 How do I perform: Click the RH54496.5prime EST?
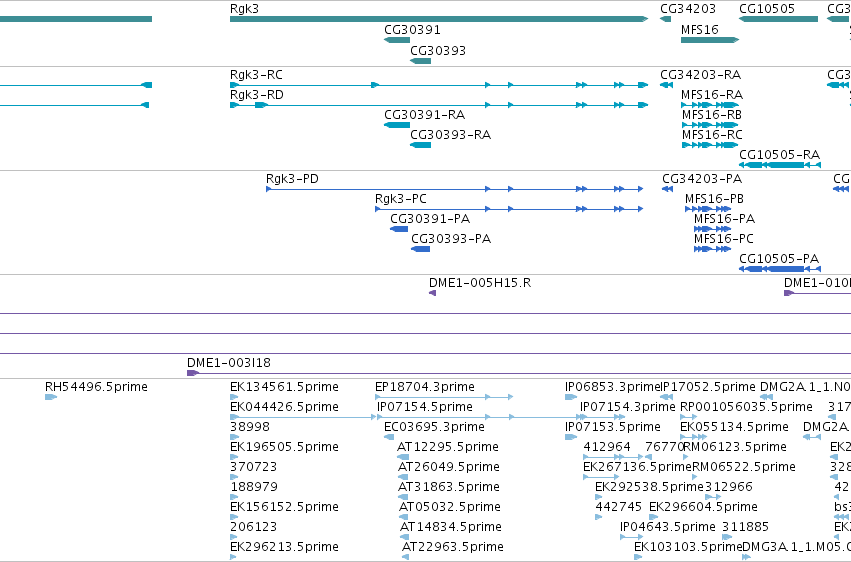click(51, 398)
